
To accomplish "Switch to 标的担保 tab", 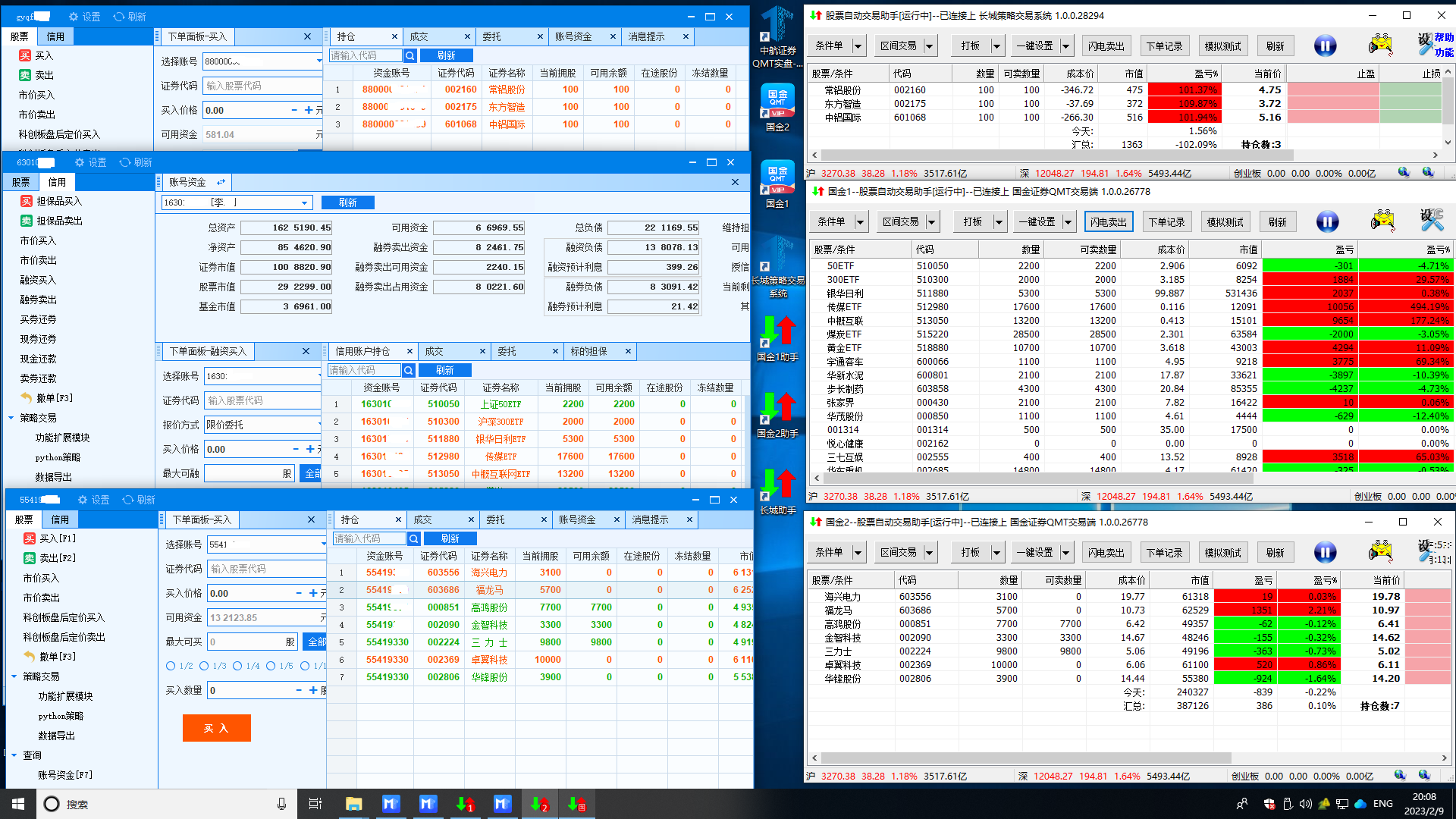I will [x=588, y=351].
